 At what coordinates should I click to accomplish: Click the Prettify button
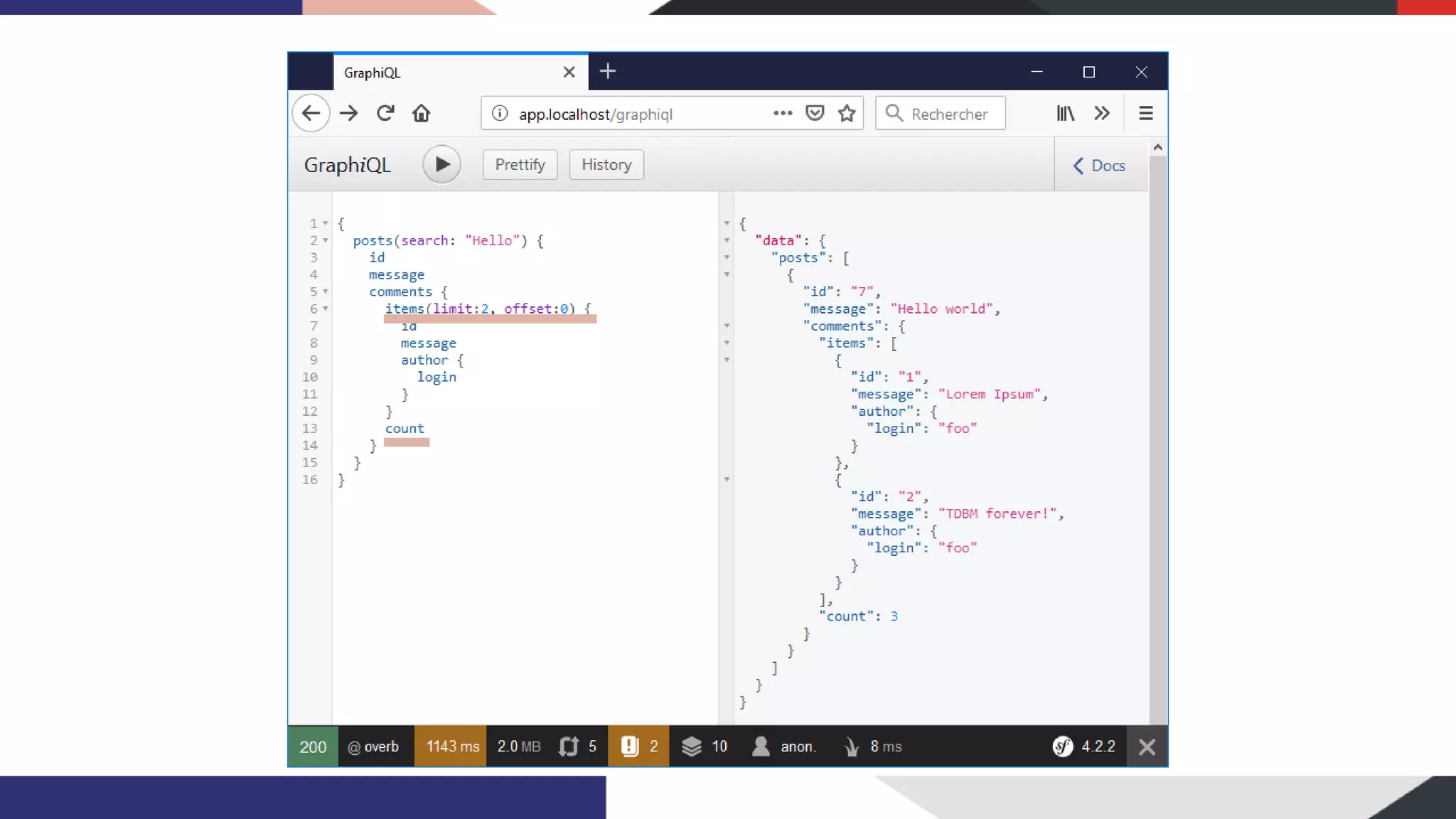click(x=520, y=164)
